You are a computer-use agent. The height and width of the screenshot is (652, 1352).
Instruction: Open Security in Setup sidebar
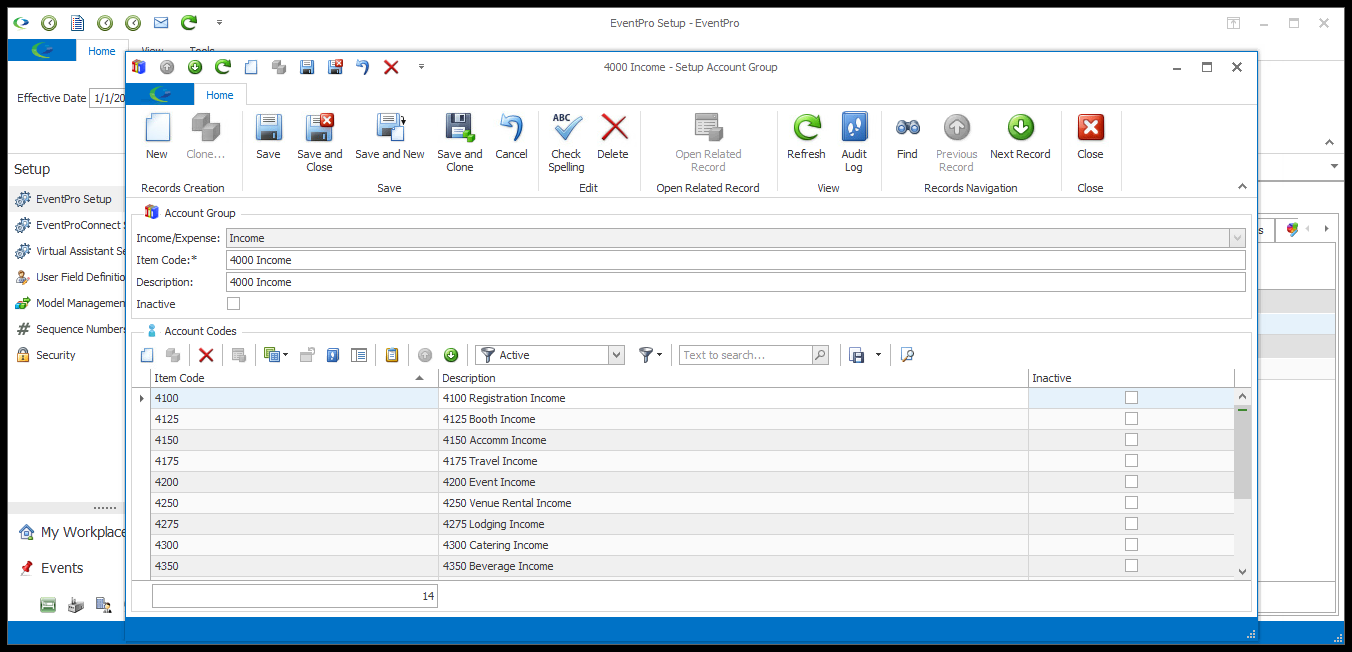(55, 355)
